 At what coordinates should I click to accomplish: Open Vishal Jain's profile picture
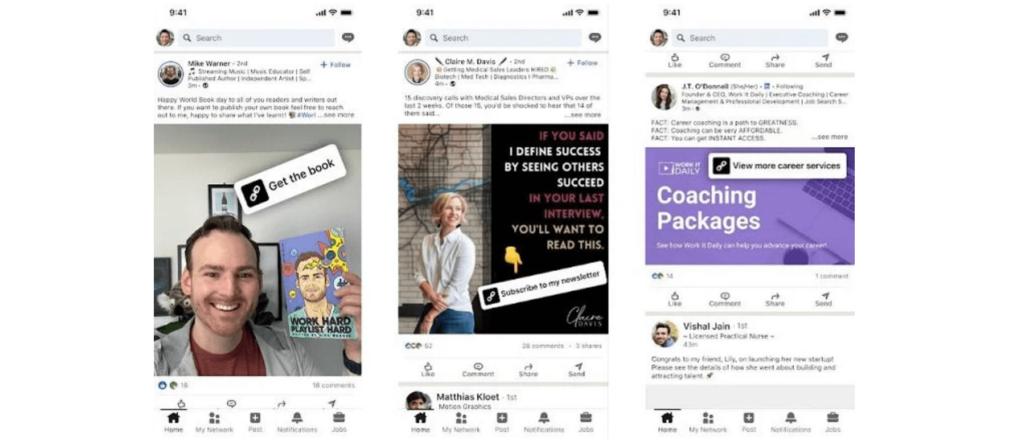click(664, 334)
